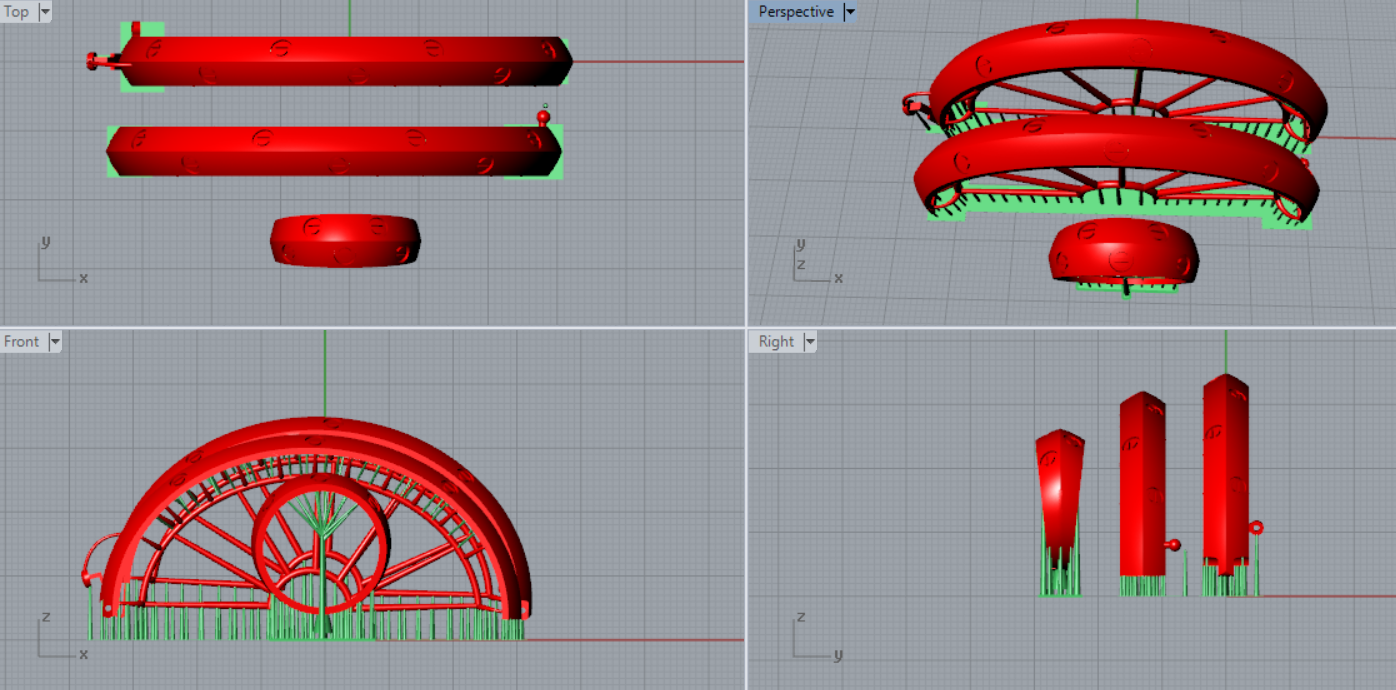
Task: Select the Front viewport title label
Action: (x=22, y=342)
